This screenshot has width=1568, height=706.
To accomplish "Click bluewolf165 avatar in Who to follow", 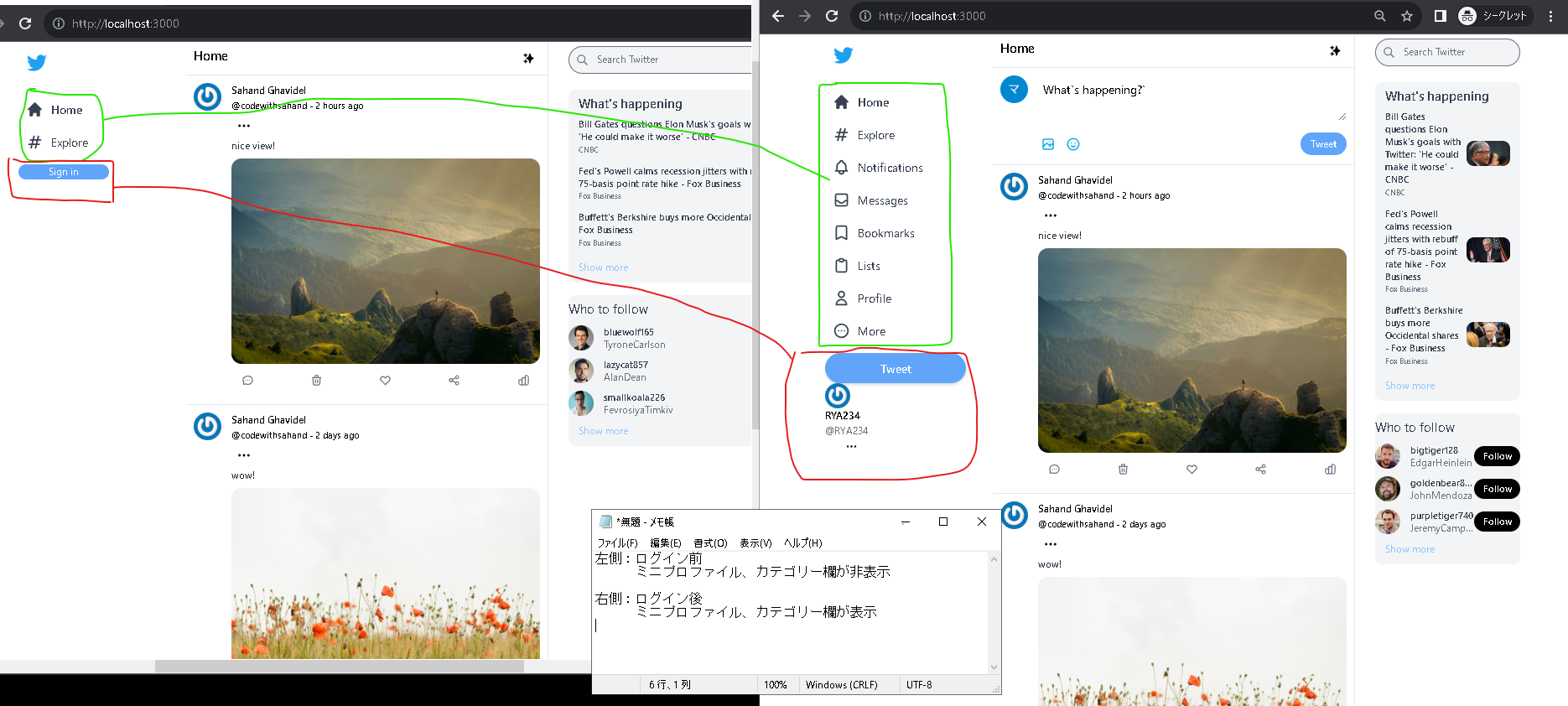I will click(581, 338).
